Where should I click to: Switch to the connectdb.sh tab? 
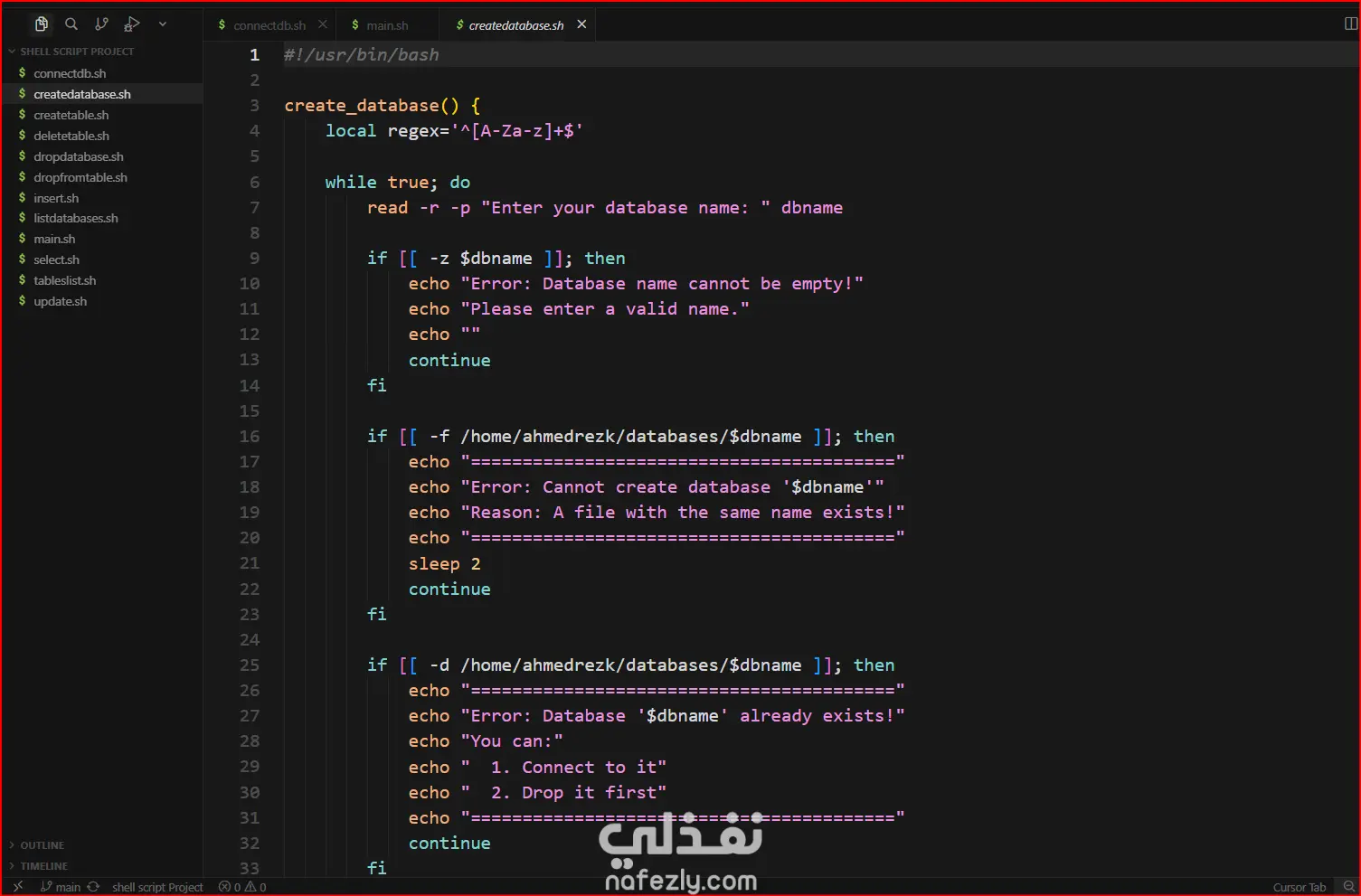(x=269, y=25)
